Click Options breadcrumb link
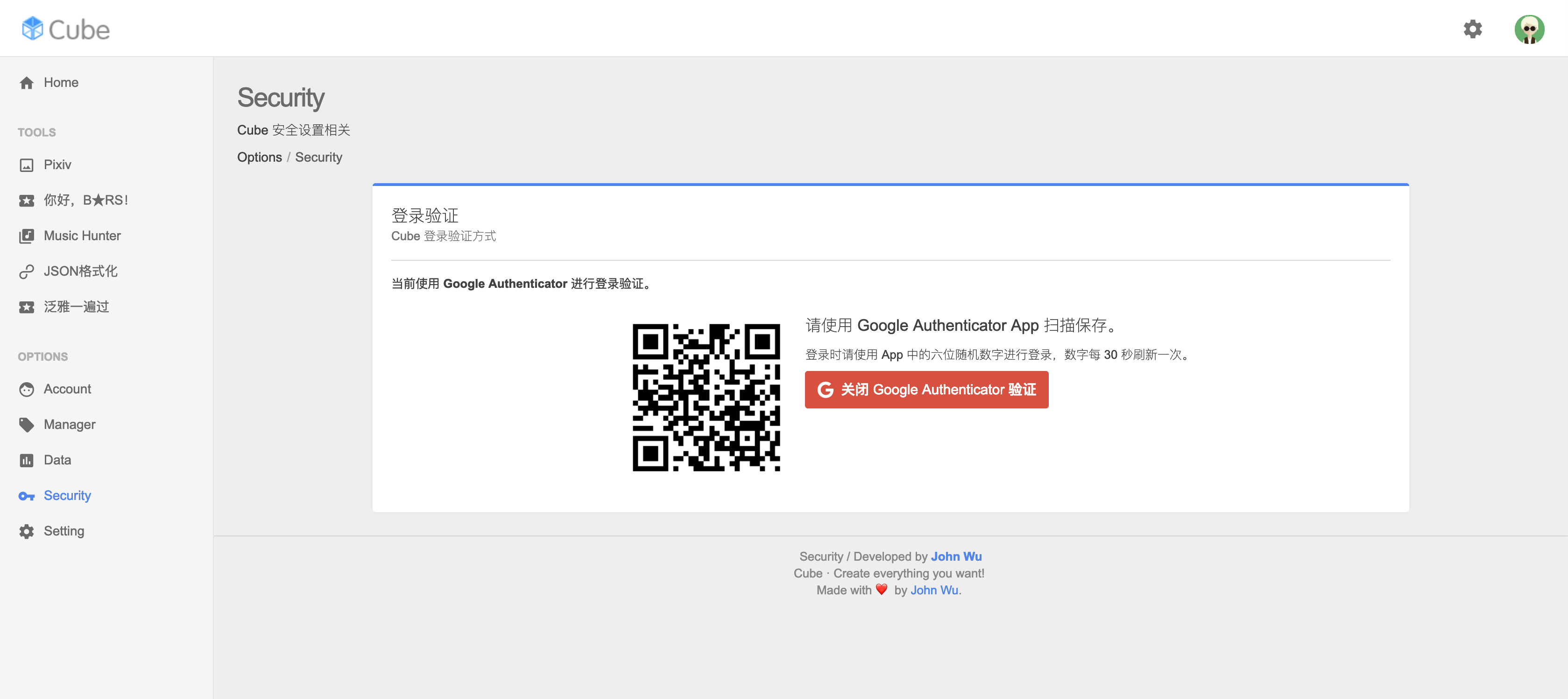1568x699 pixels. [x=259, y=157]
